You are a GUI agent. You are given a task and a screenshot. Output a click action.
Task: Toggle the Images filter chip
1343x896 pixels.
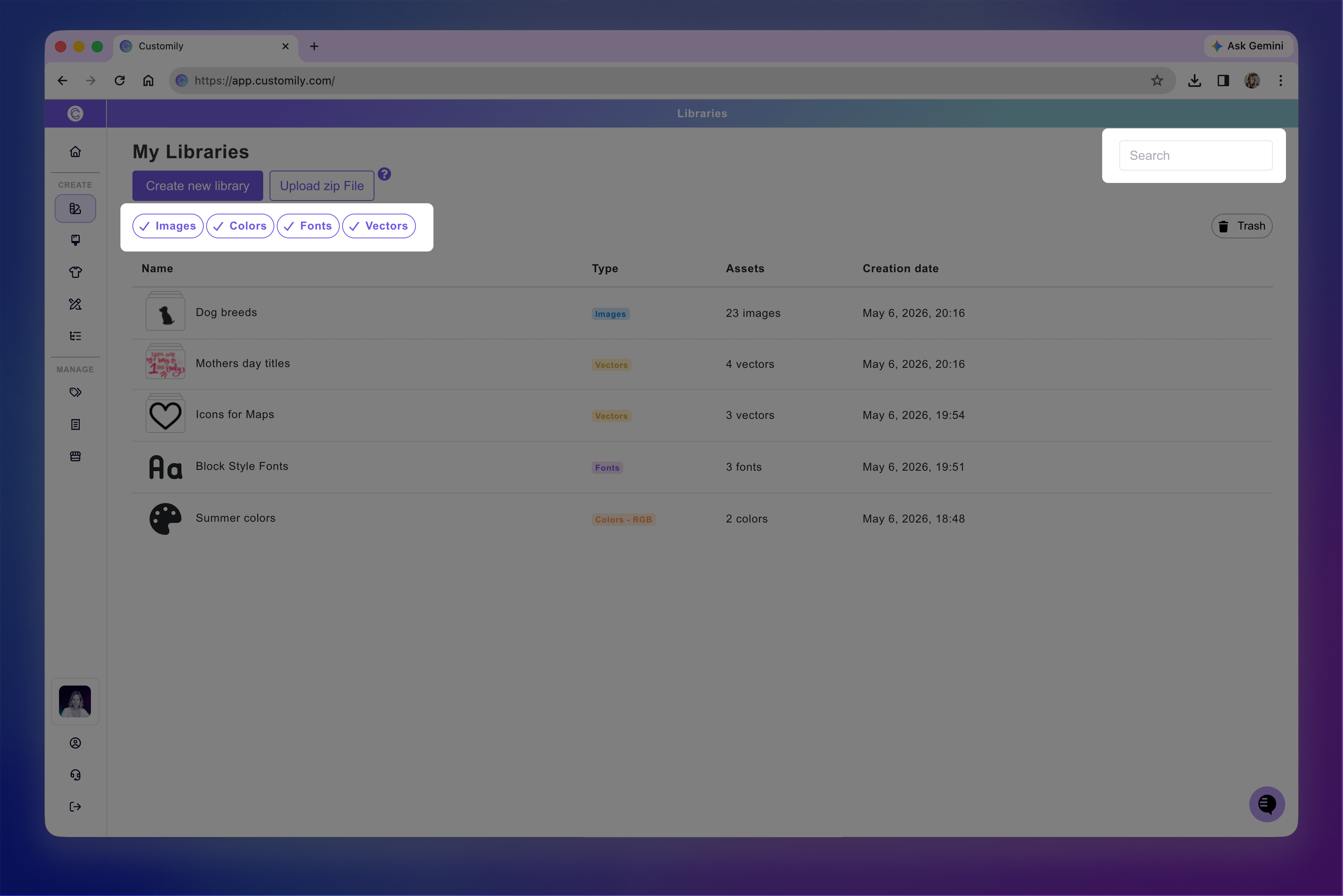tap(167, 226)
